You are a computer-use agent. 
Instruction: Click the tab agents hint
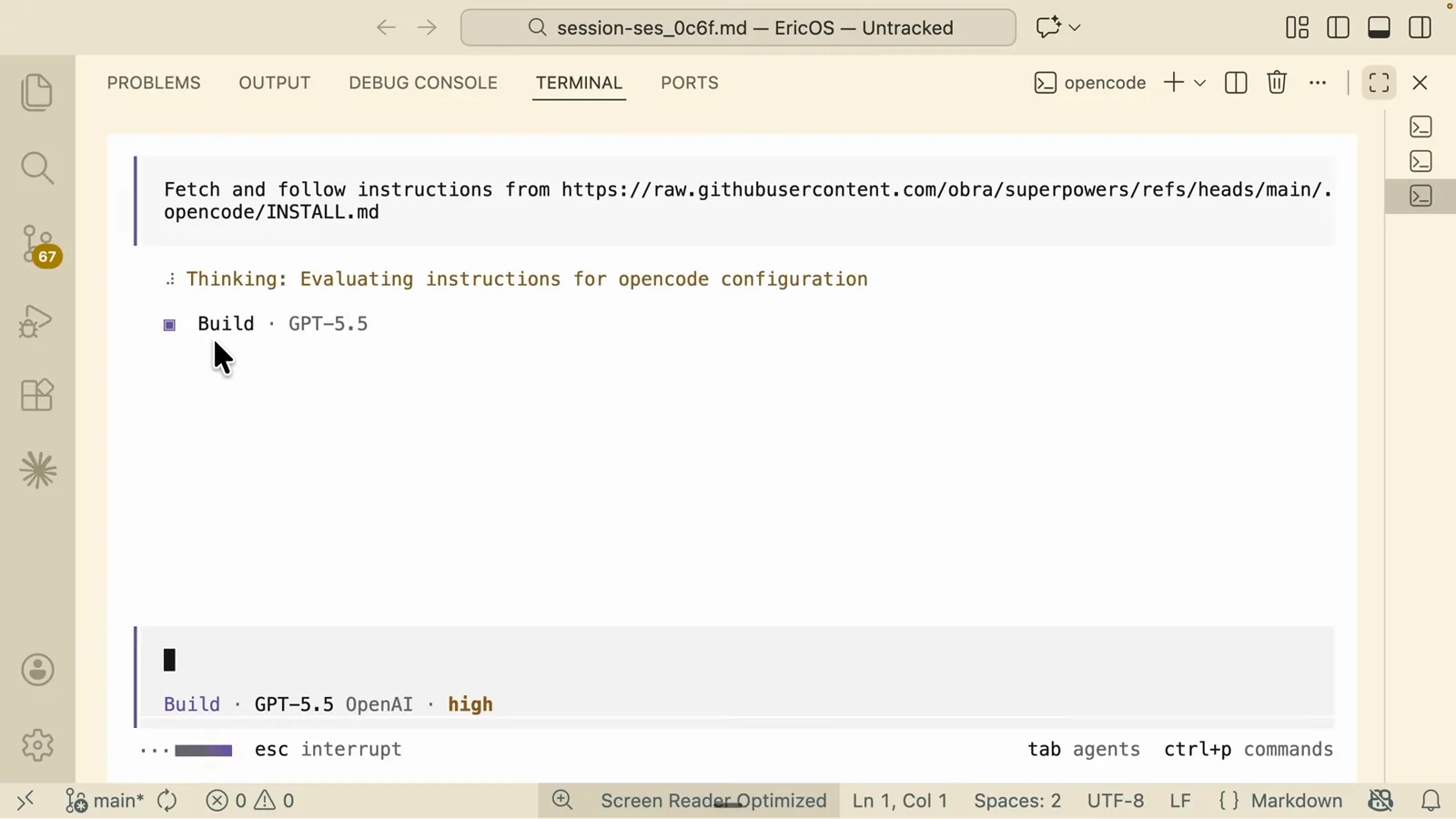pos(1084,749)
